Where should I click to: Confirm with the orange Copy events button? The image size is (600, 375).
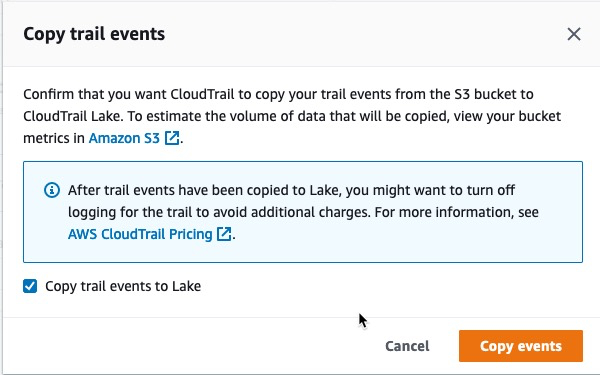(521, 346)
